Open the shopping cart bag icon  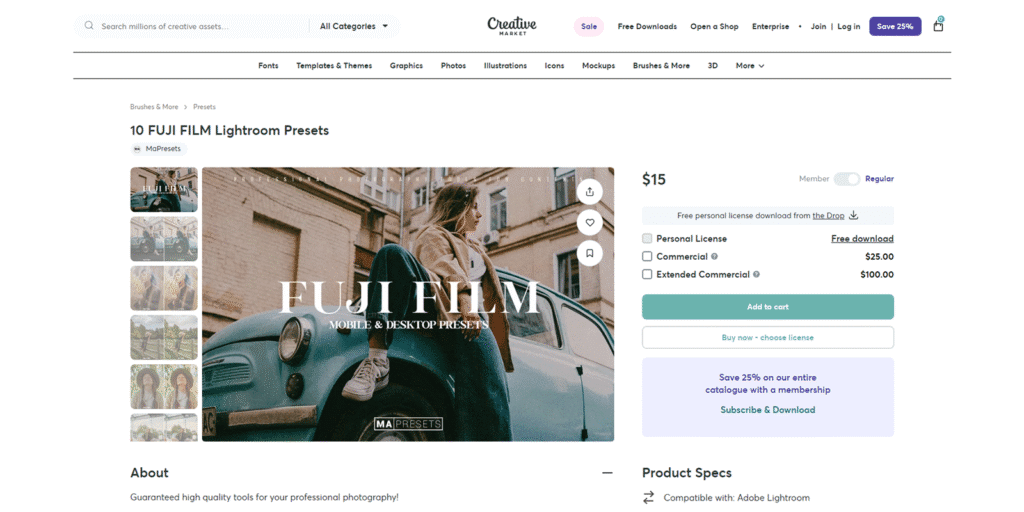point(938,26)
